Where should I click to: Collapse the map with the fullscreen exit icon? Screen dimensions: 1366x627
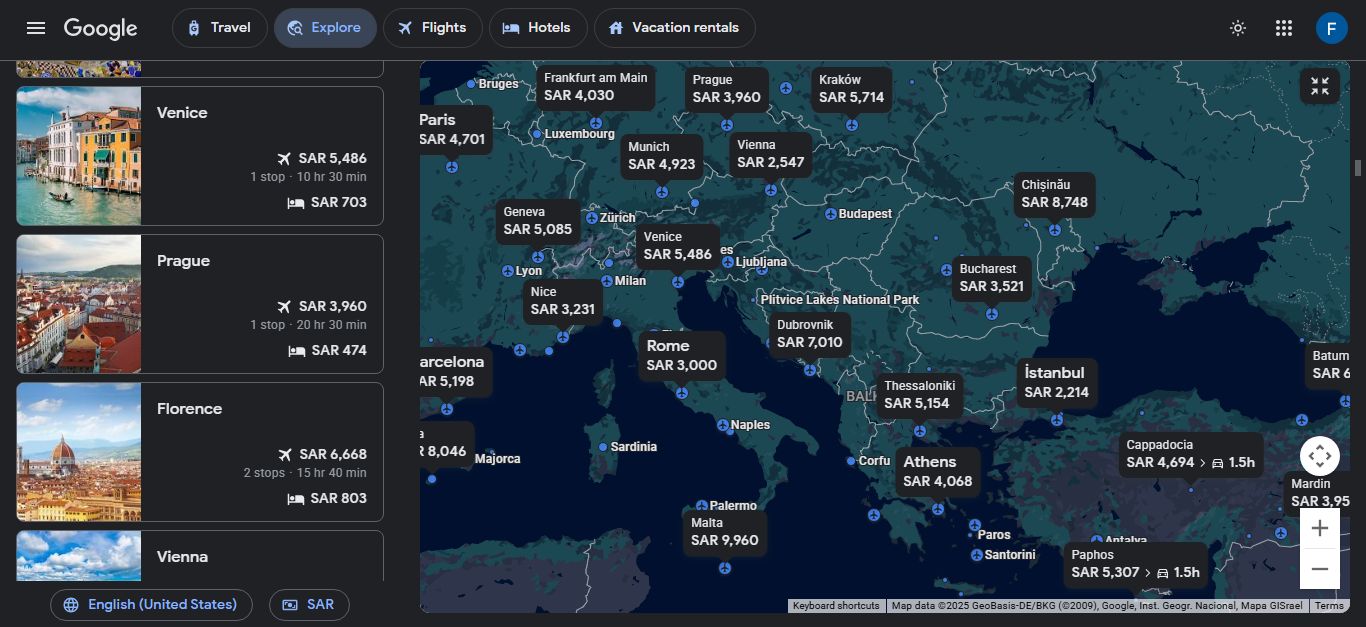point(1319,86)
